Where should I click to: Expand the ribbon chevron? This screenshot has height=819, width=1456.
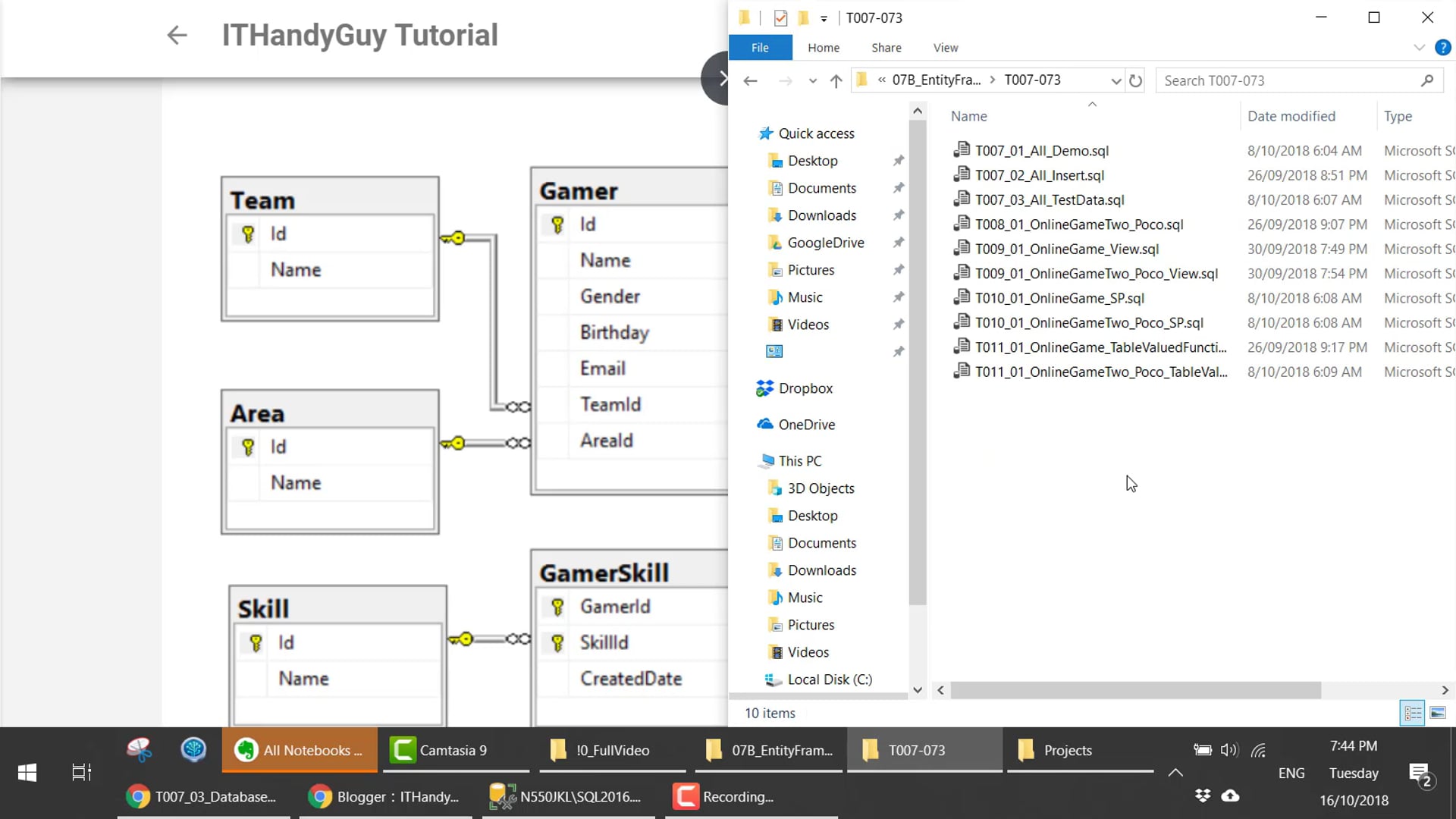click(x=1419, y=48)
